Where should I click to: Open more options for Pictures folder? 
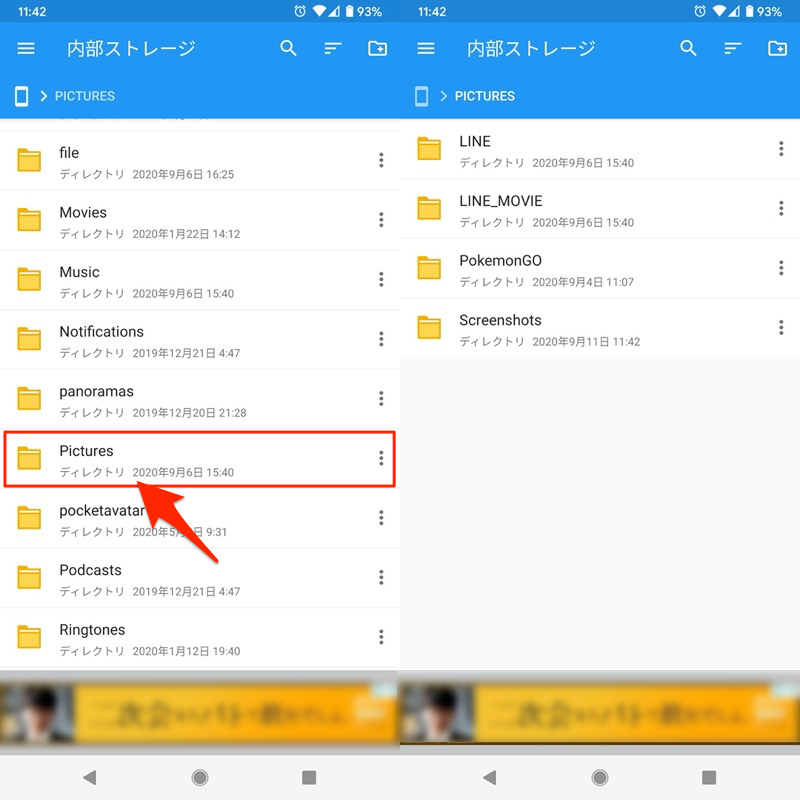point(381,458)
